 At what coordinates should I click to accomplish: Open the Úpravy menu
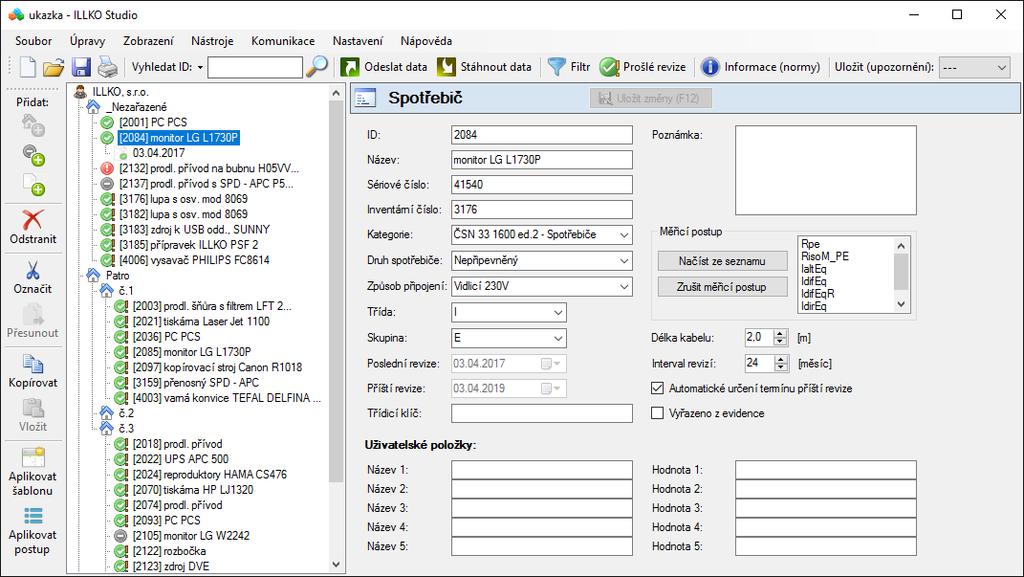pyautogui.click(x=88, y=40)
